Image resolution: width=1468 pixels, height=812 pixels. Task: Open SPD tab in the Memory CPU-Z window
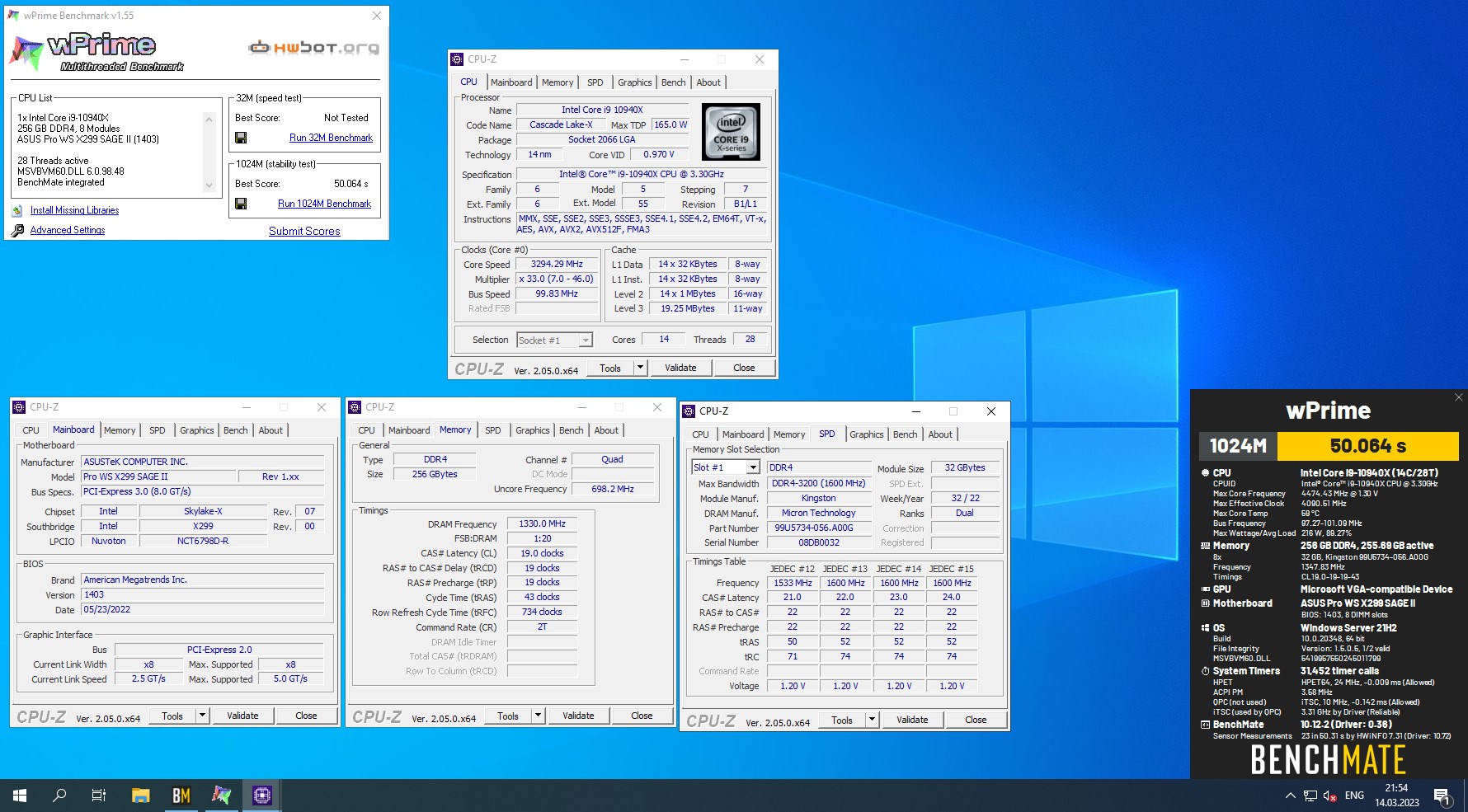[493, 430]
